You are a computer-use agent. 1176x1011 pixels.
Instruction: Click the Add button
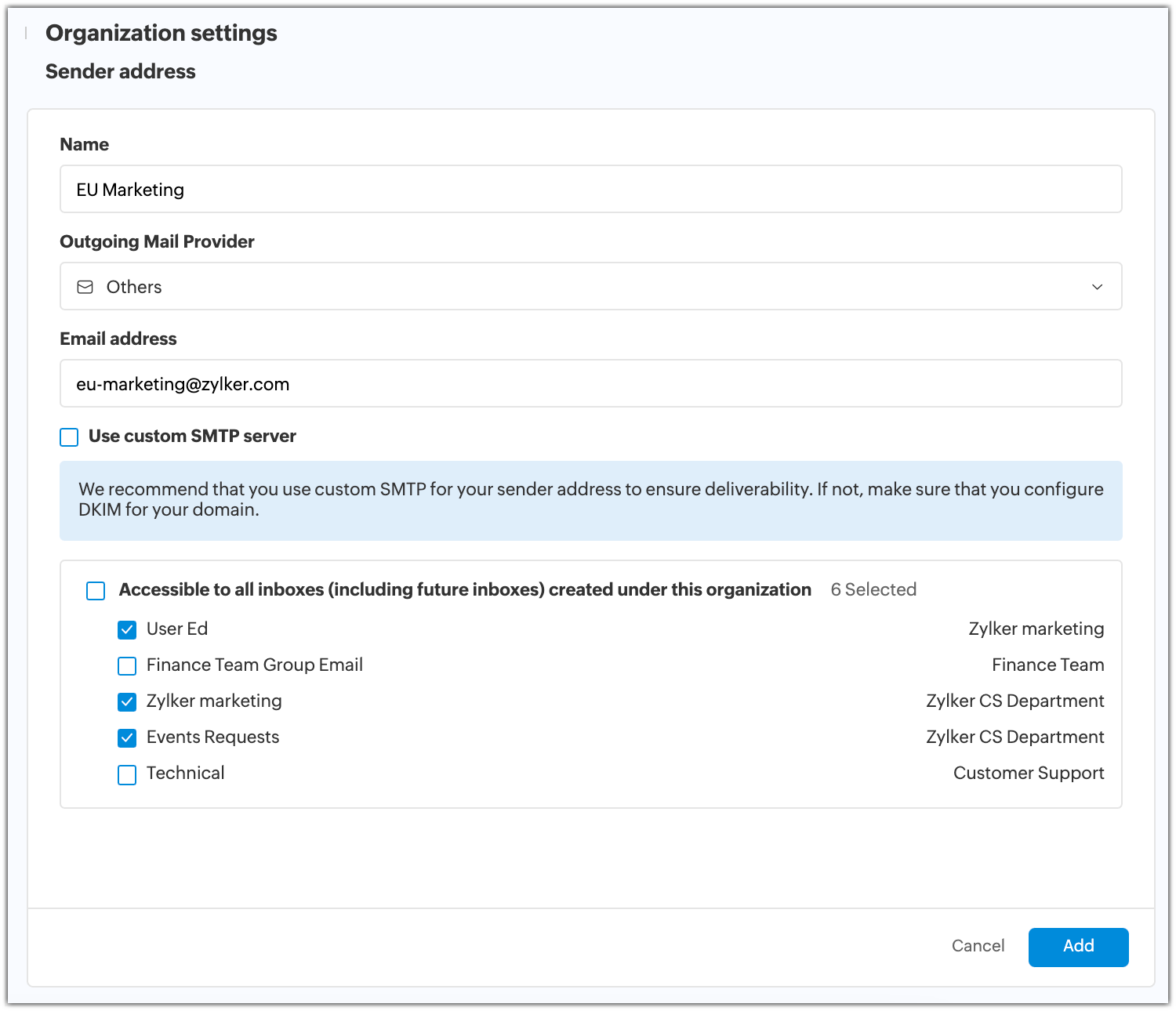(x=1078, y=946)
